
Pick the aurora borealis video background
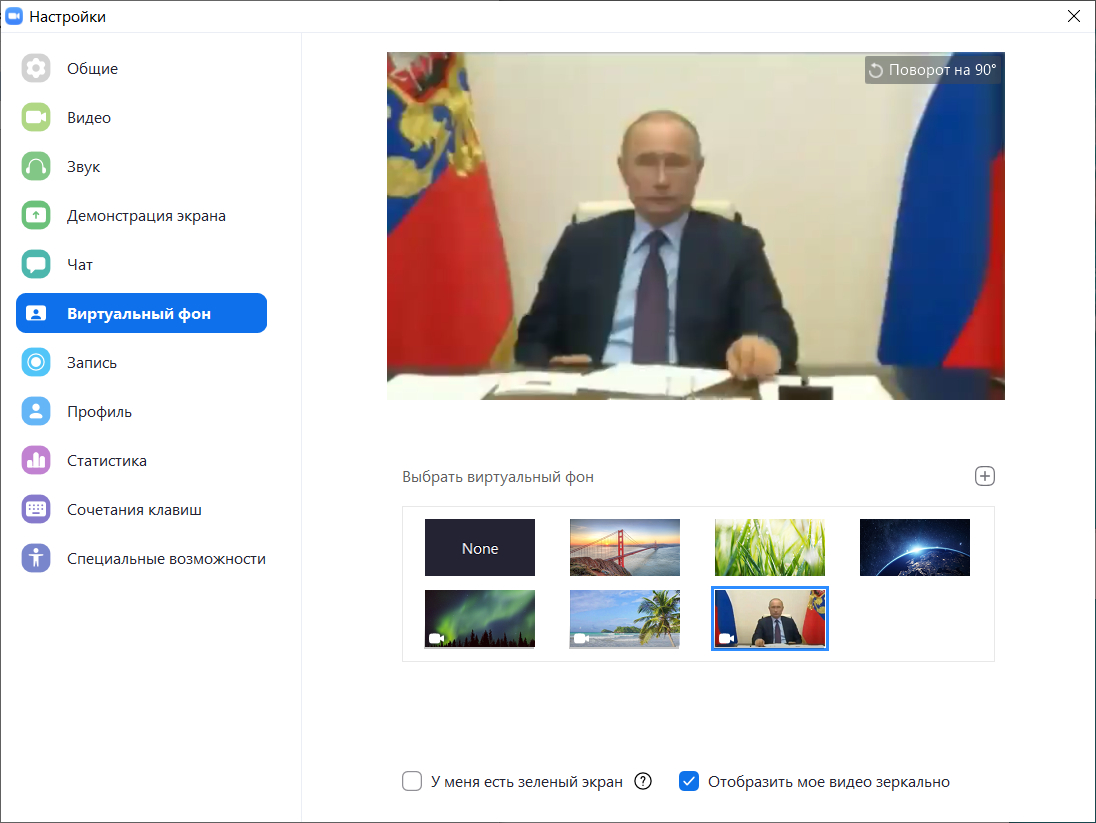coord(480,619)
